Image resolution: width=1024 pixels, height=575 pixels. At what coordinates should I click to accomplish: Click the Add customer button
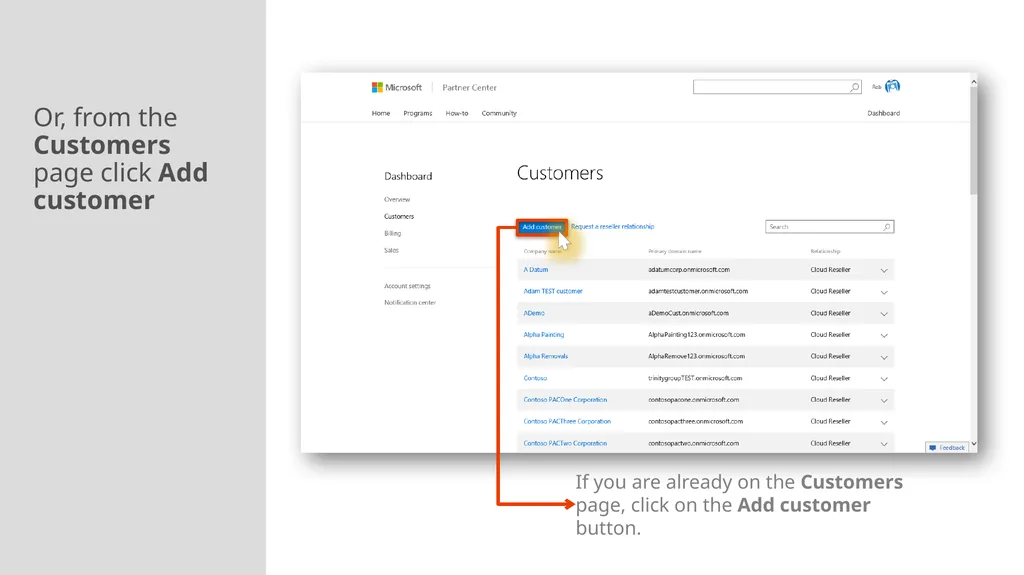[x=541, y=227]
